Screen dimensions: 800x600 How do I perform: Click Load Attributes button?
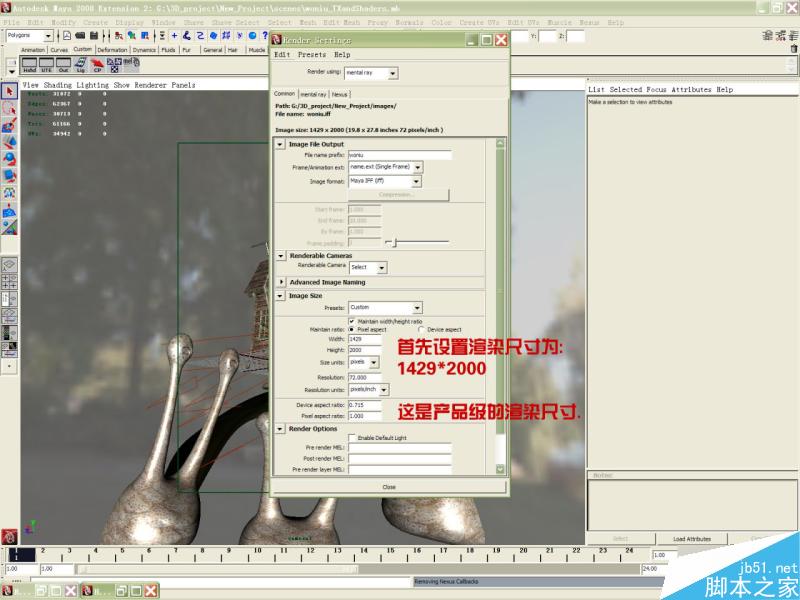click(692, 539)
